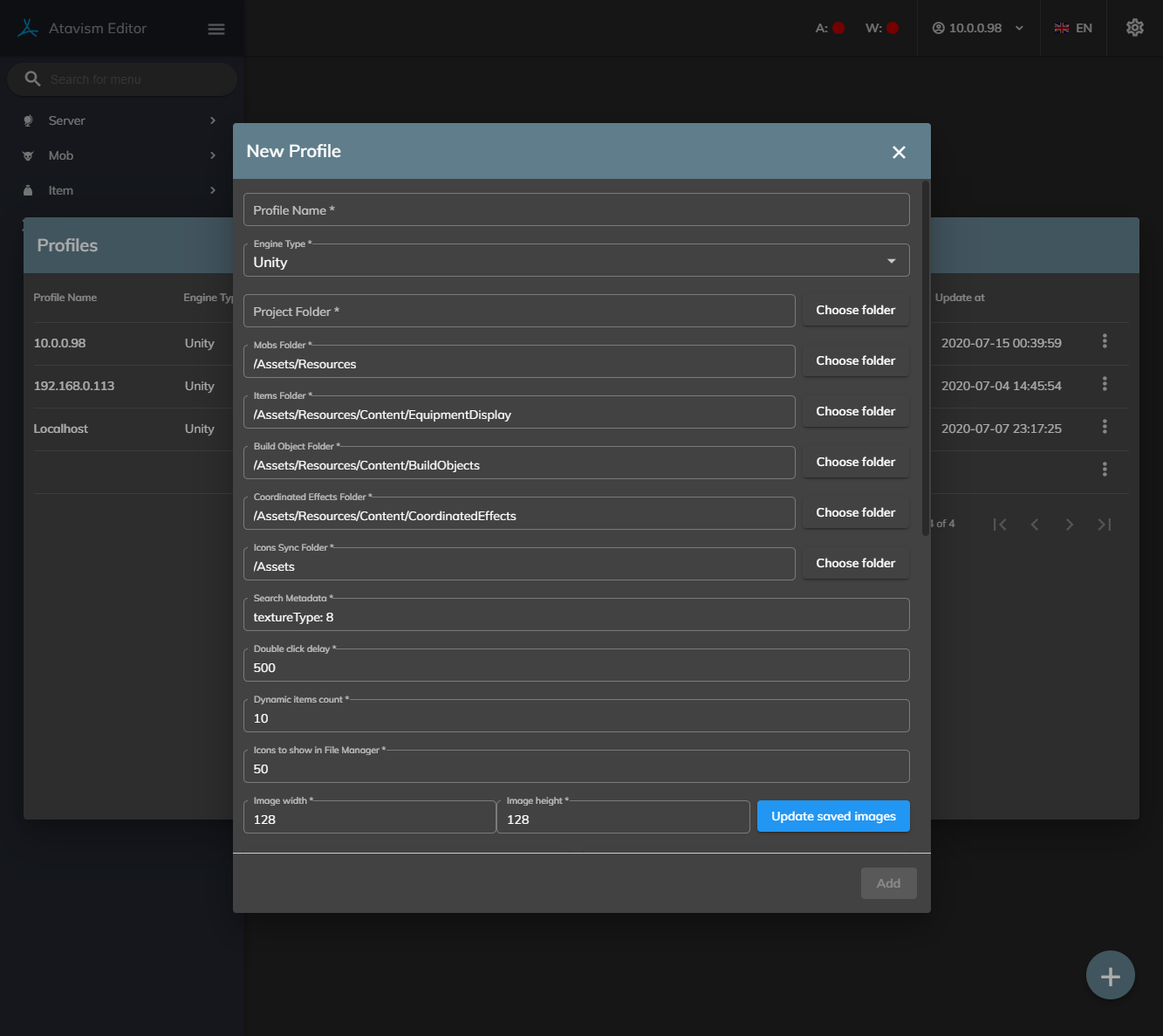Click the search magnifier icon
Viewport: 1163px width, 1036px height.
tap(33, 79)
